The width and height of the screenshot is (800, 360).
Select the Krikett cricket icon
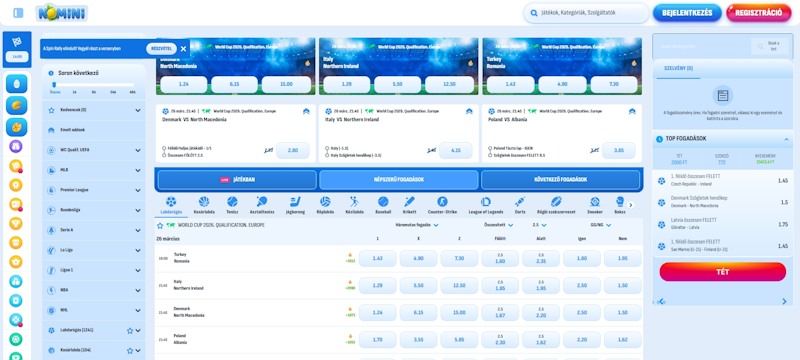click(410, 202)
